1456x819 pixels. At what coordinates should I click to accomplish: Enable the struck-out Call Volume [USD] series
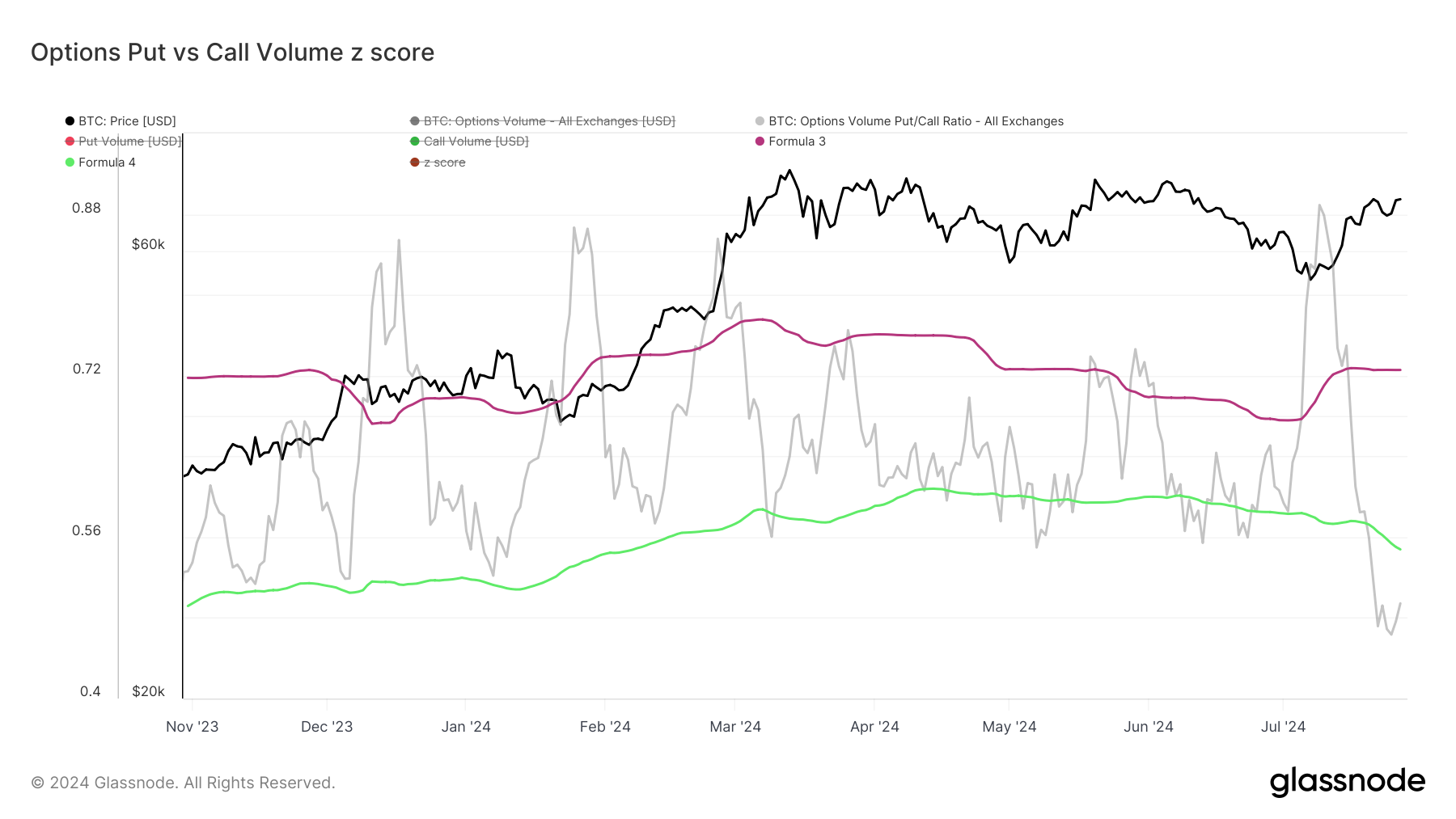click(469, 141)
